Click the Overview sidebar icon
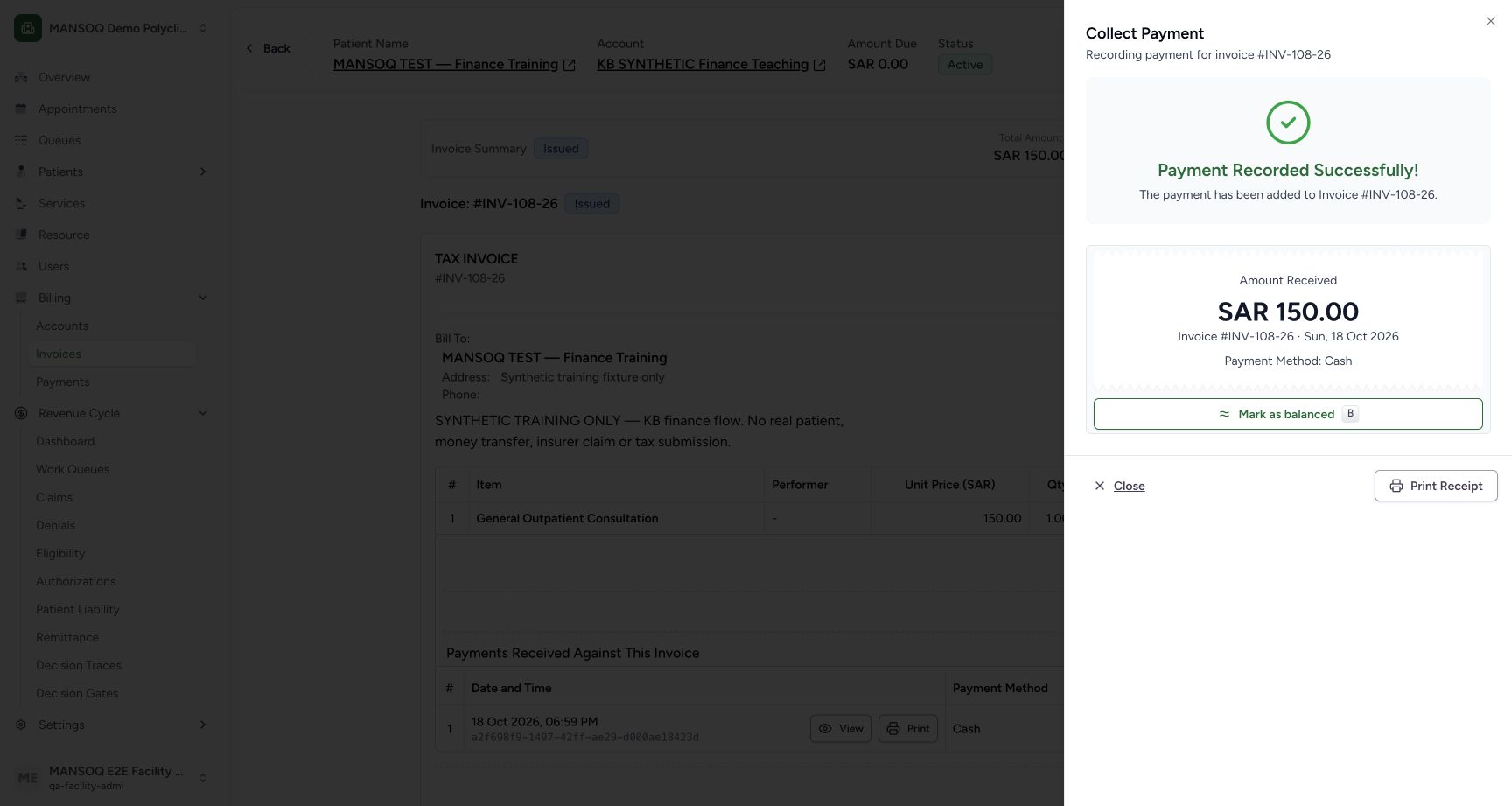 point(21,77)
